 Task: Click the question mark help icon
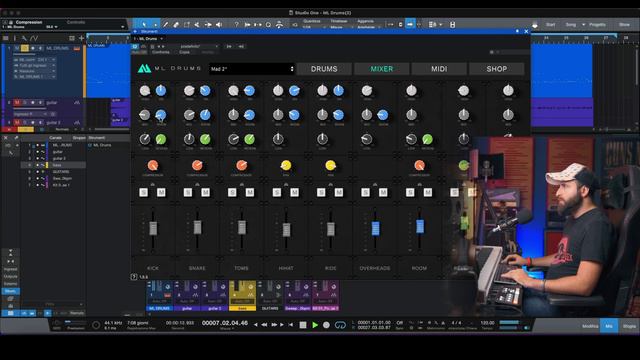coord(236,24)
